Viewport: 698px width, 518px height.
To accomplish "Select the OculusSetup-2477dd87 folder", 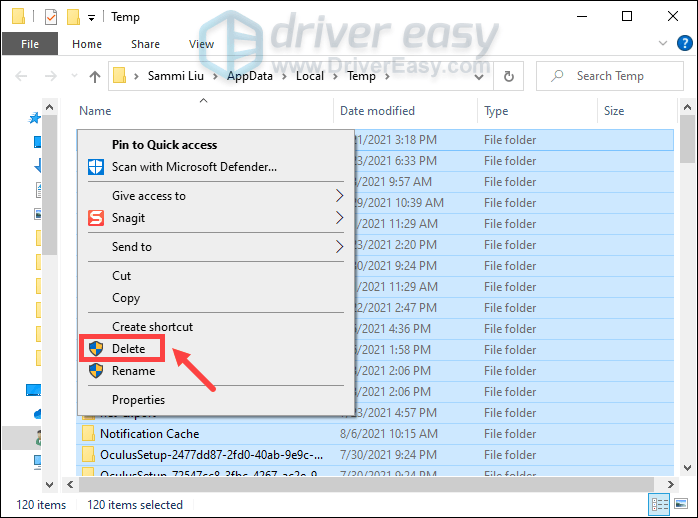I will click(211, 455).
